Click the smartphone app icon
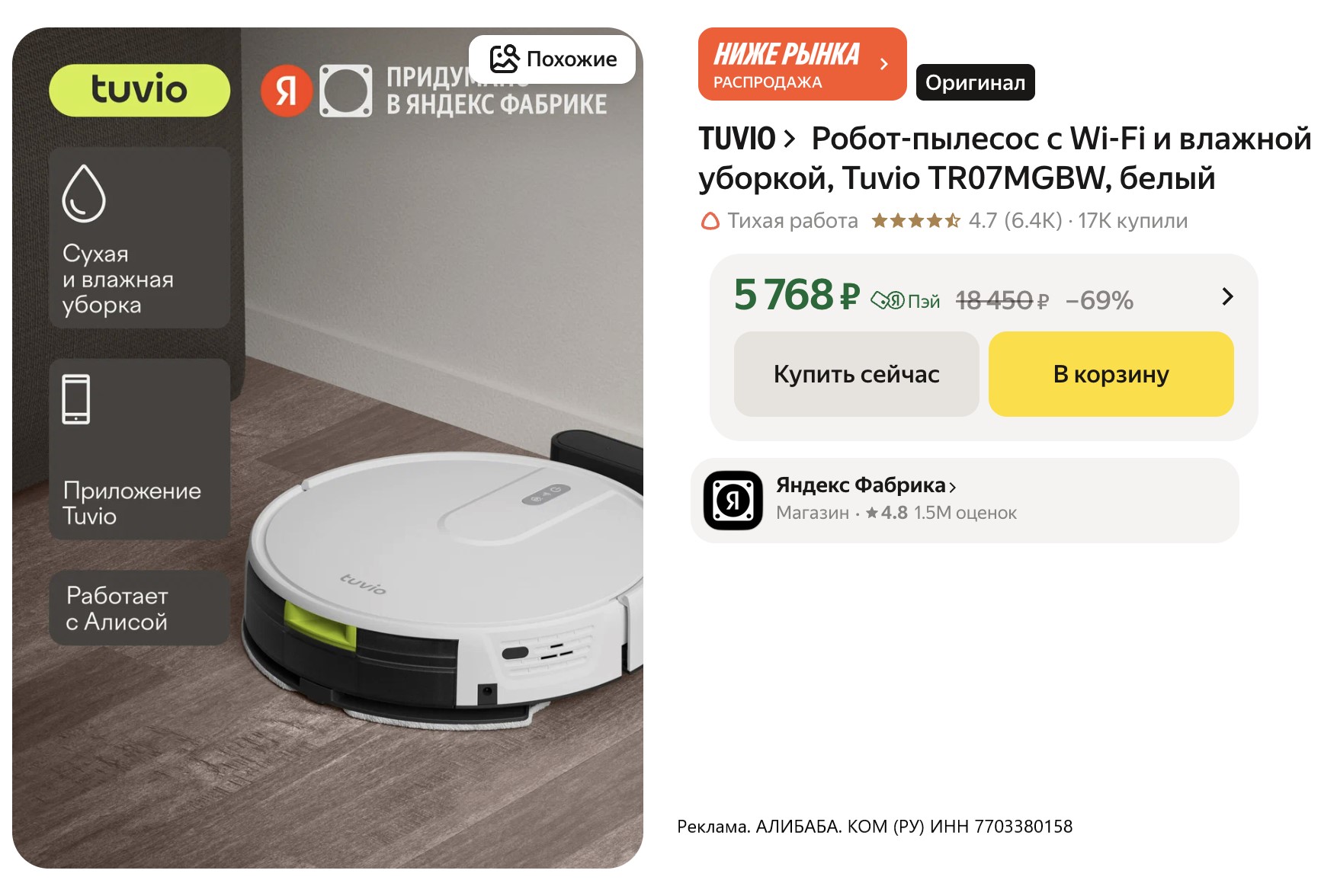The height and width of the screenshot is (896, 1337). coord(76,398)
